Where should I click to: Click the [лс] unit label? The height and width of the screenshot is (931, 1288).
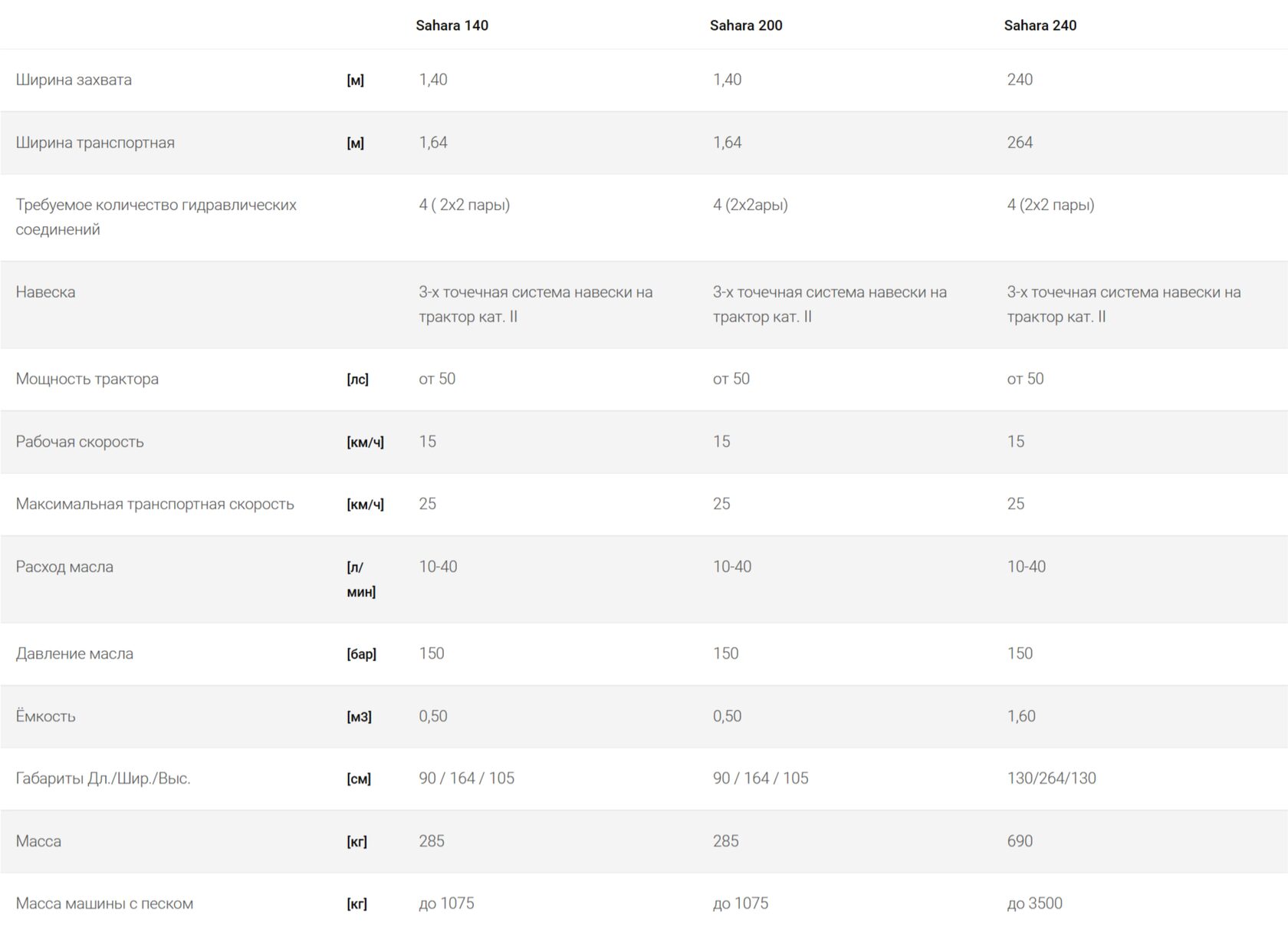coord(357,380)
